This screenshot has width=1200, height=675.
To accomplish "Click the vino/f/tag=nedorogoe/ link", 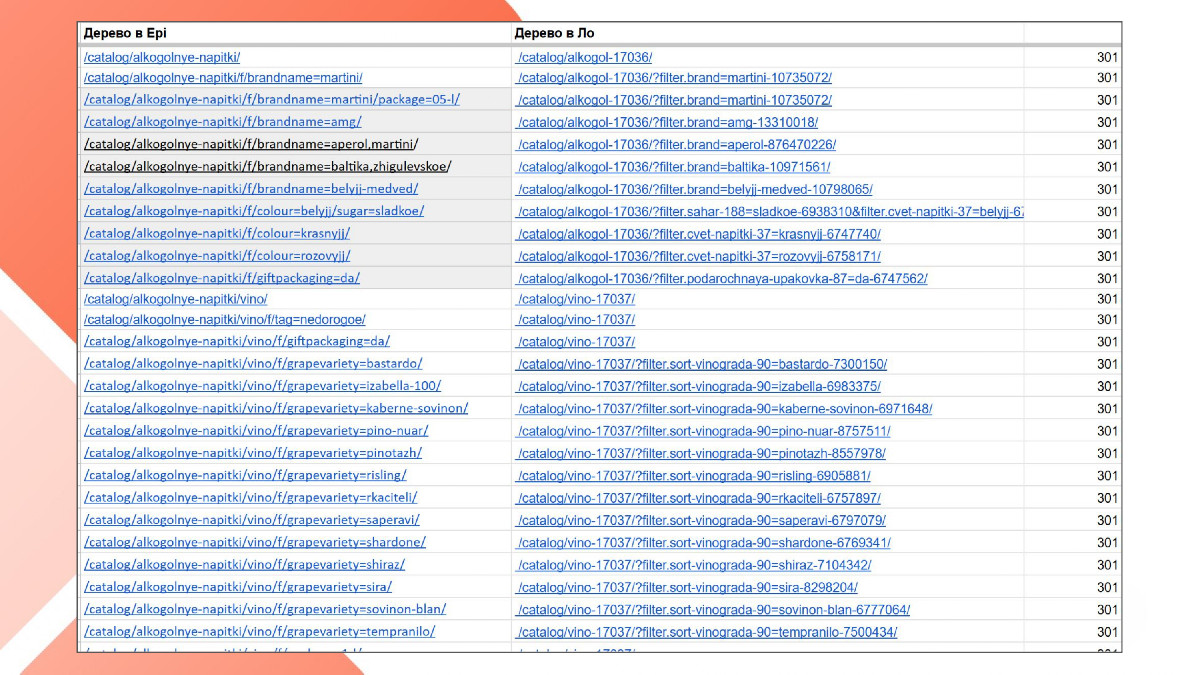I will tap(225, 319).
